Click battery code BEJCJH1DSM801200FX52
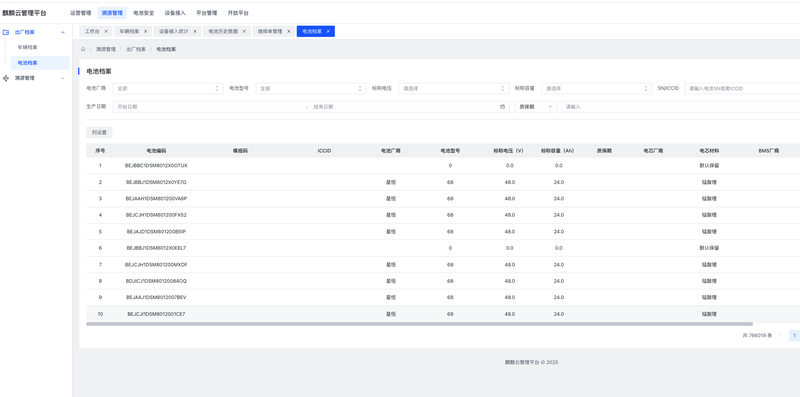 156,215
